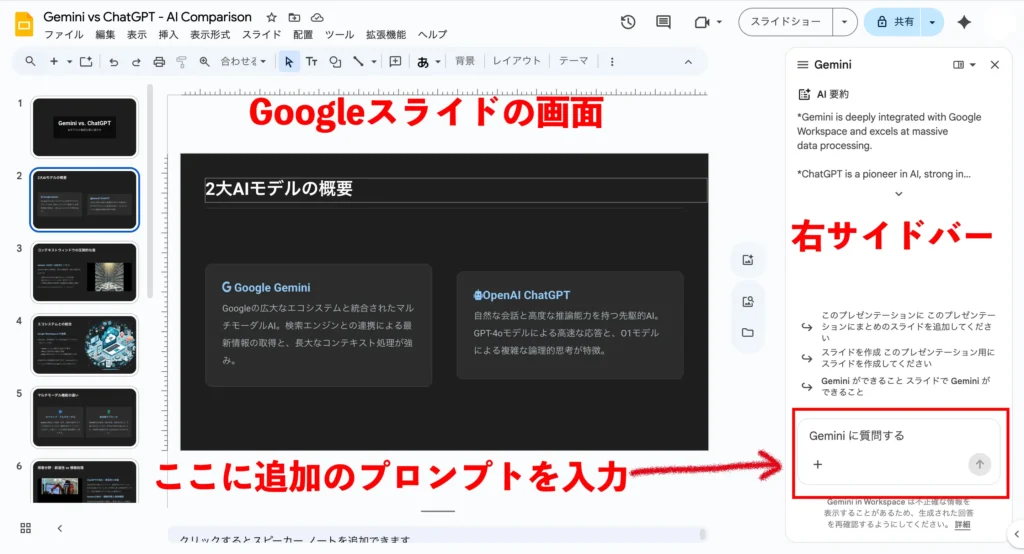Image resolution: width=1024 pixels, height=554 pixels.
Task: Select the arrow cursor tool
Action: (x=289, y=62)
